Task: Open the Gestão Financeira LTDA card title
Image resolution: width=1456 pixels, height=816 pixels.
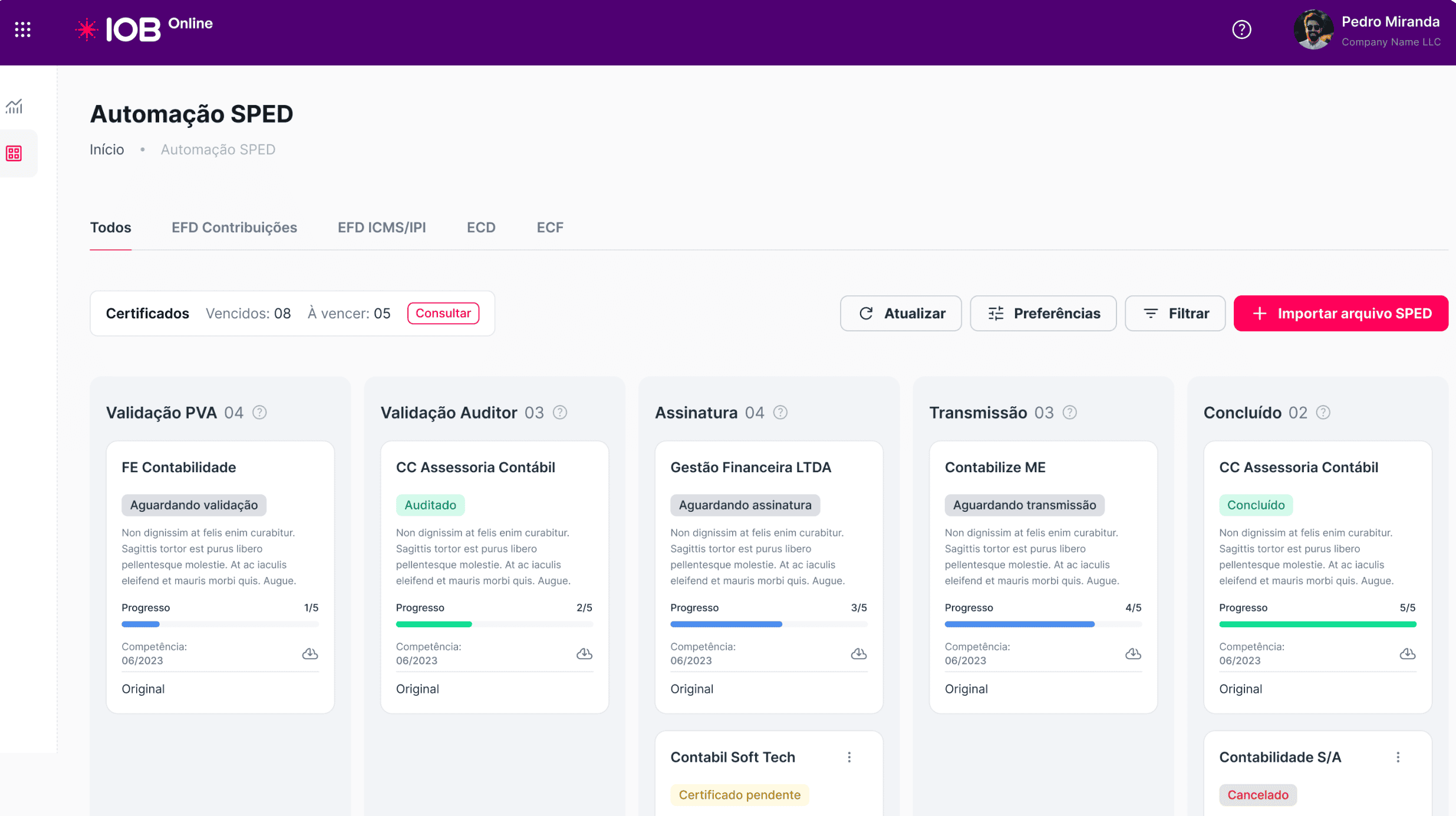Action: tap(750, 468)
